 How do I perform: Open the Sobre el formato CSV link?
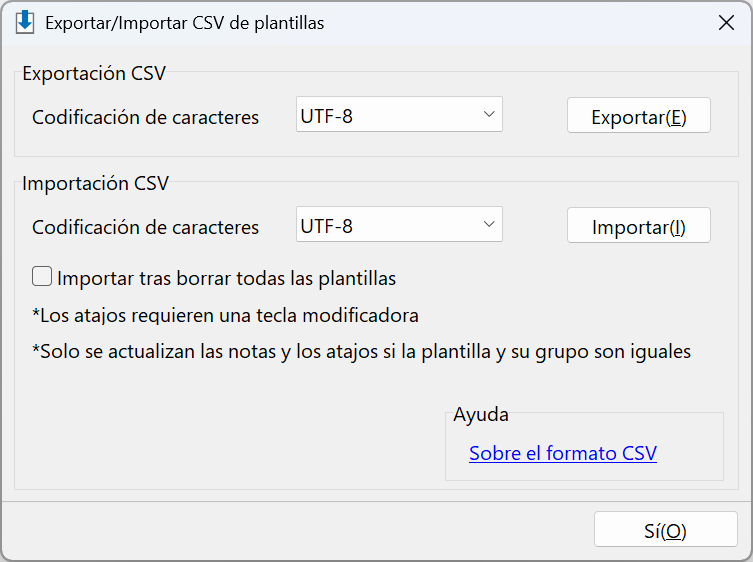[563, 453]
